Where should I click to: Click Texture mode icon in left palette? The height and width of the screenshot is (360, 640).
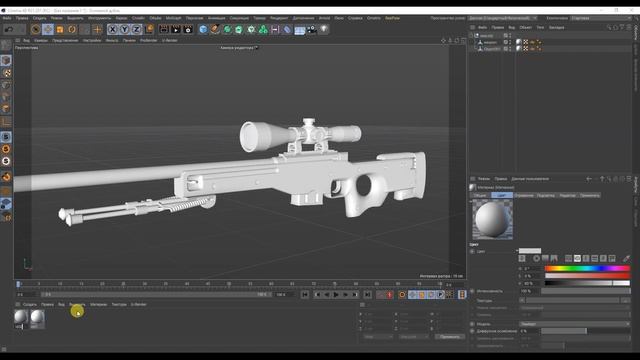click(6, 73)
